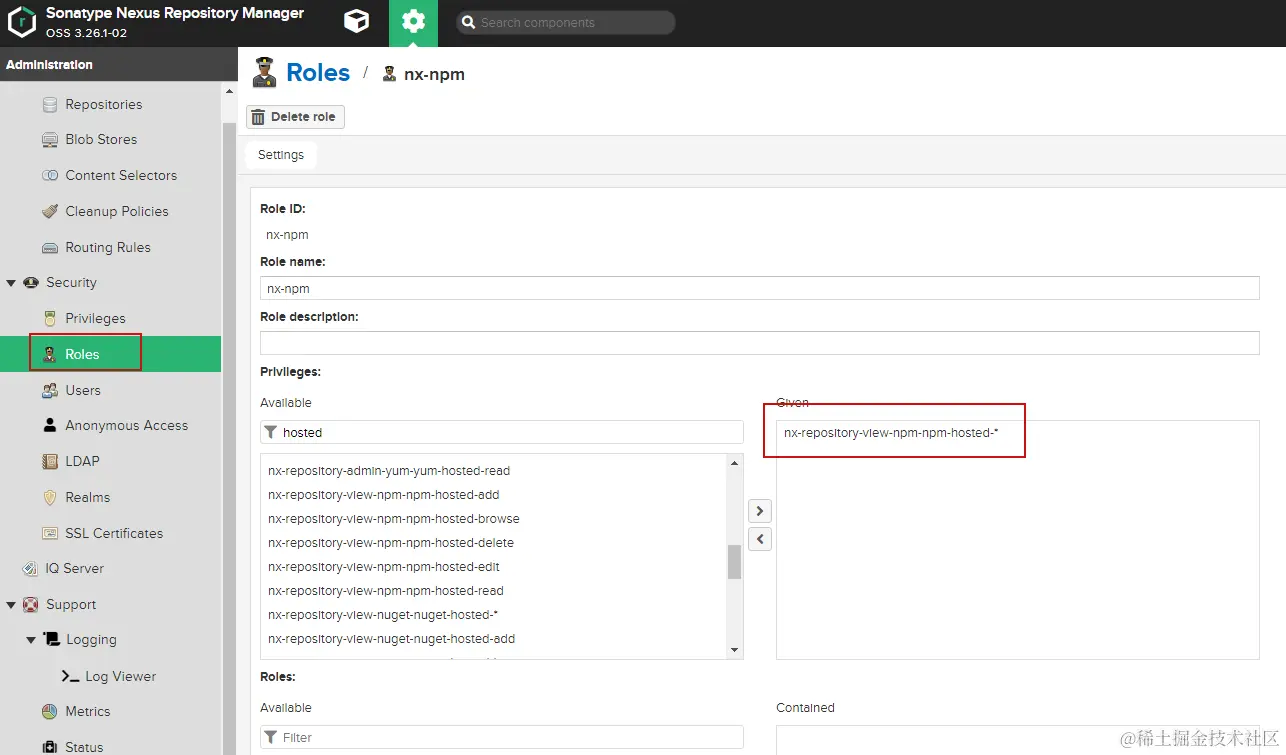Click the Sonatype Nexus logo icon

tap(22, 22)
